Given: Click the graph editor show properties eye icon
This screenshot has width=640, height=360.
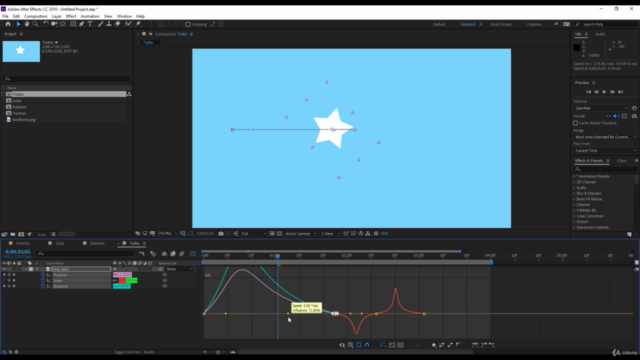Looking at the screenshot, I should [342, 345].
